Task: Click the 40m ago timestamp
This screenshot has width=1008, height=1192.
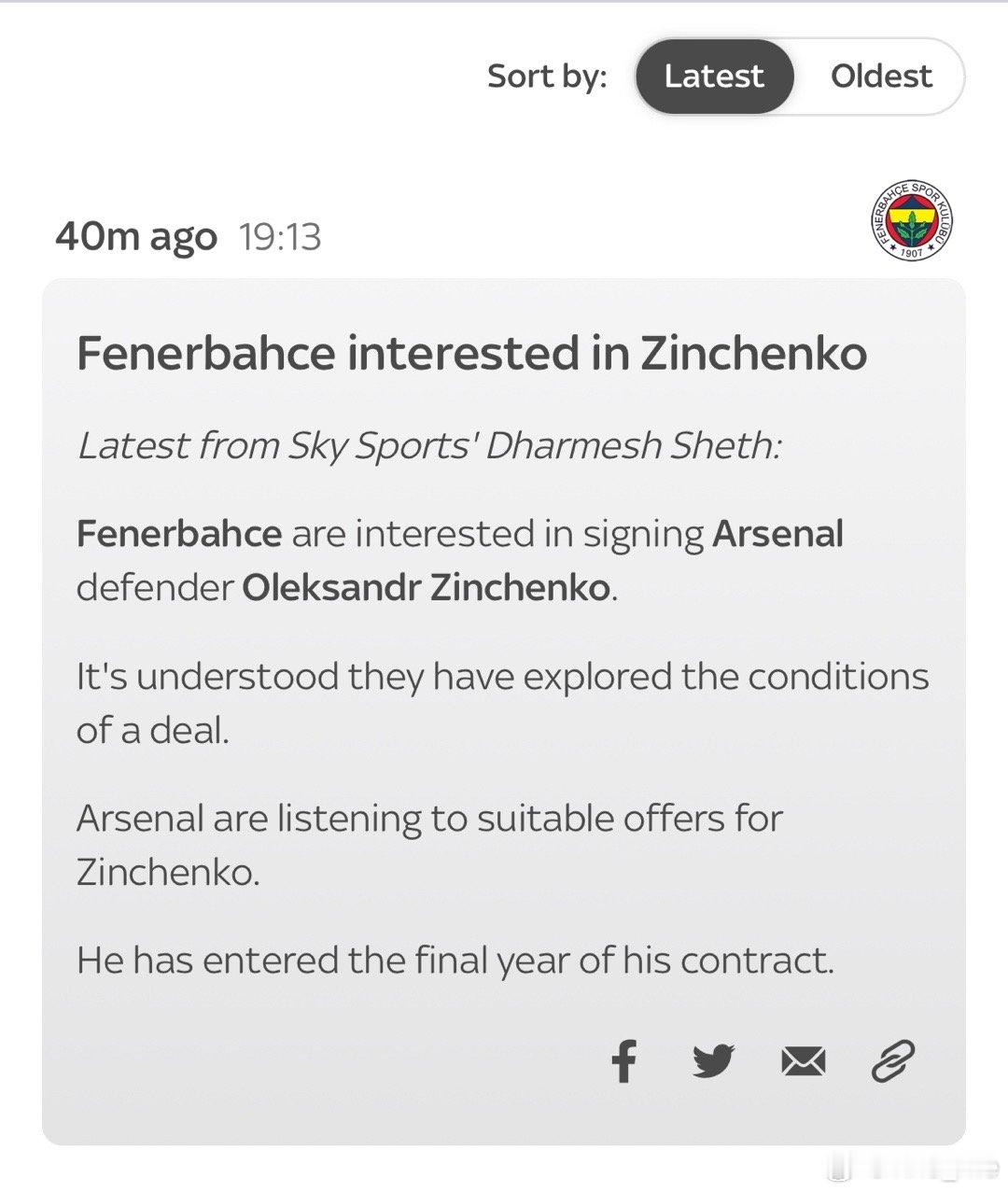Action: [x=136, y=237]
